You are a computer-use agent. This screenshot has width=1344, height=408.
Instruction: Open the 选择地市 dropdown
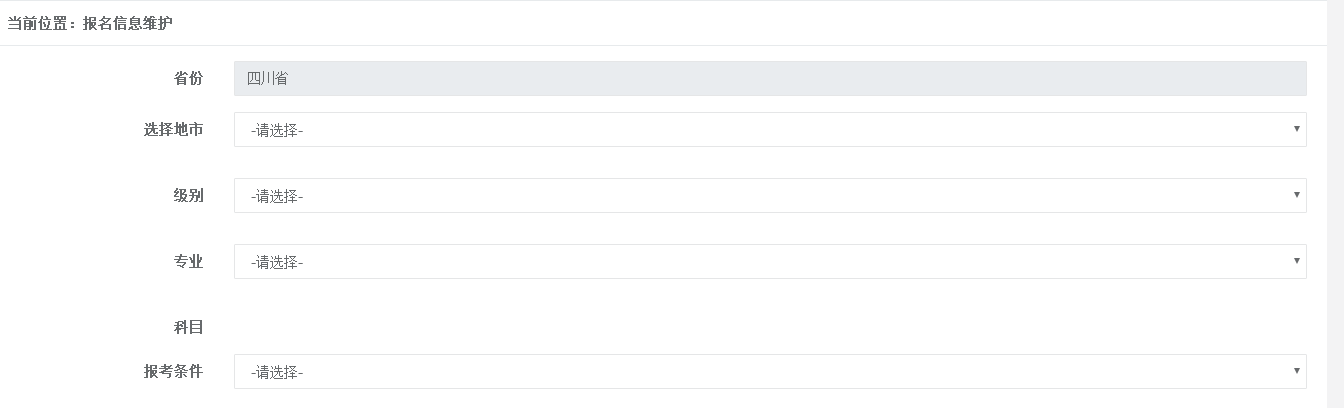tap(769, 130)
